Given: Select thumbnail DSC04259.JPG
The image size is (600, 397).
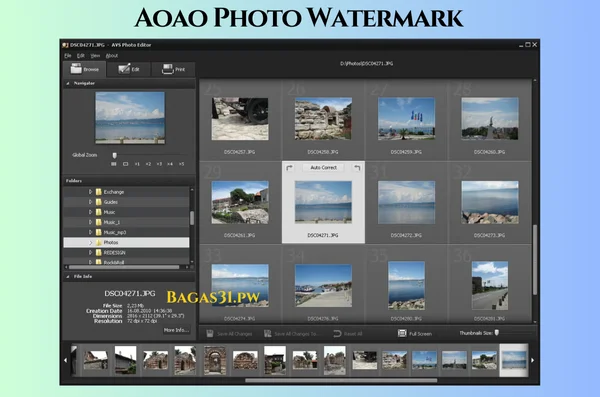Looking at the screenshot, I should (406, 119).
